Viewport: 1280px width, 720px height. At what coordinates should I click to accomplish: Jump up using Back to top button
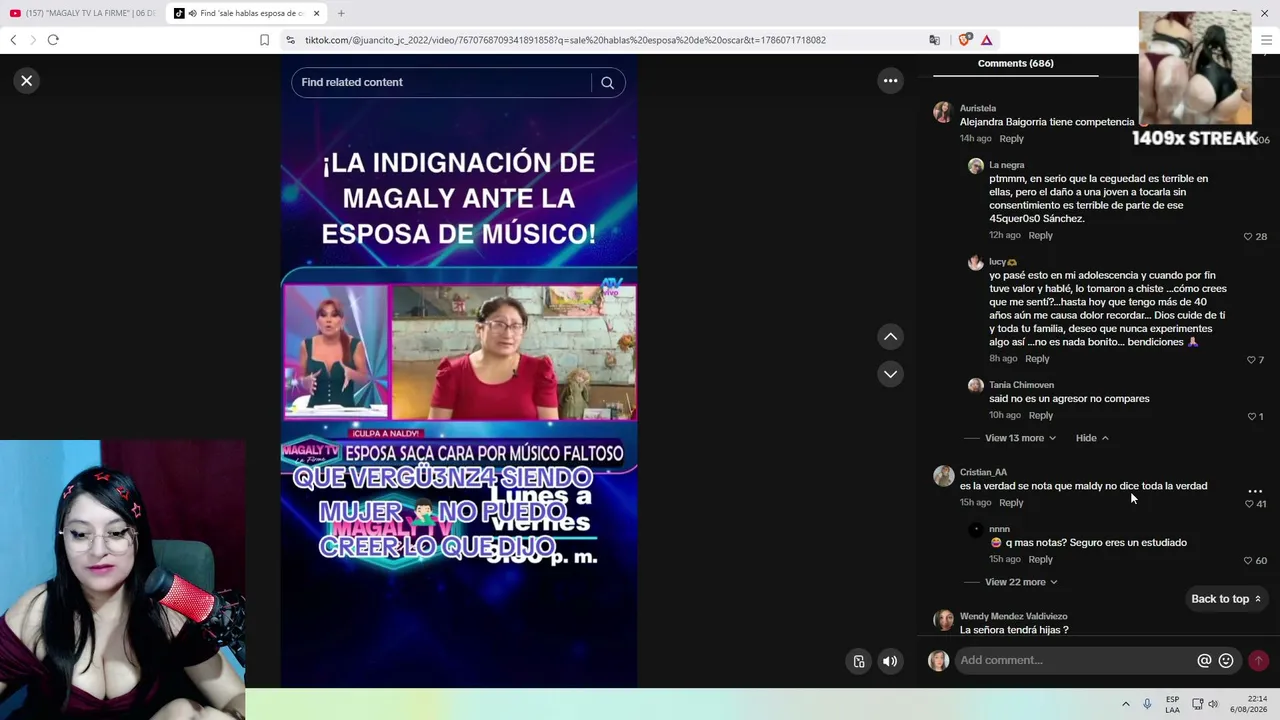click(x=1226, y=599)
